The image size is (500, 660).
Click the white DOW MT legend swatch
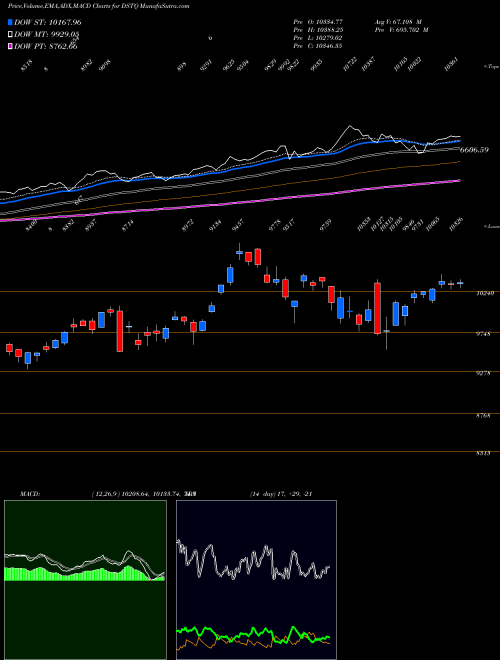[10, 35]
